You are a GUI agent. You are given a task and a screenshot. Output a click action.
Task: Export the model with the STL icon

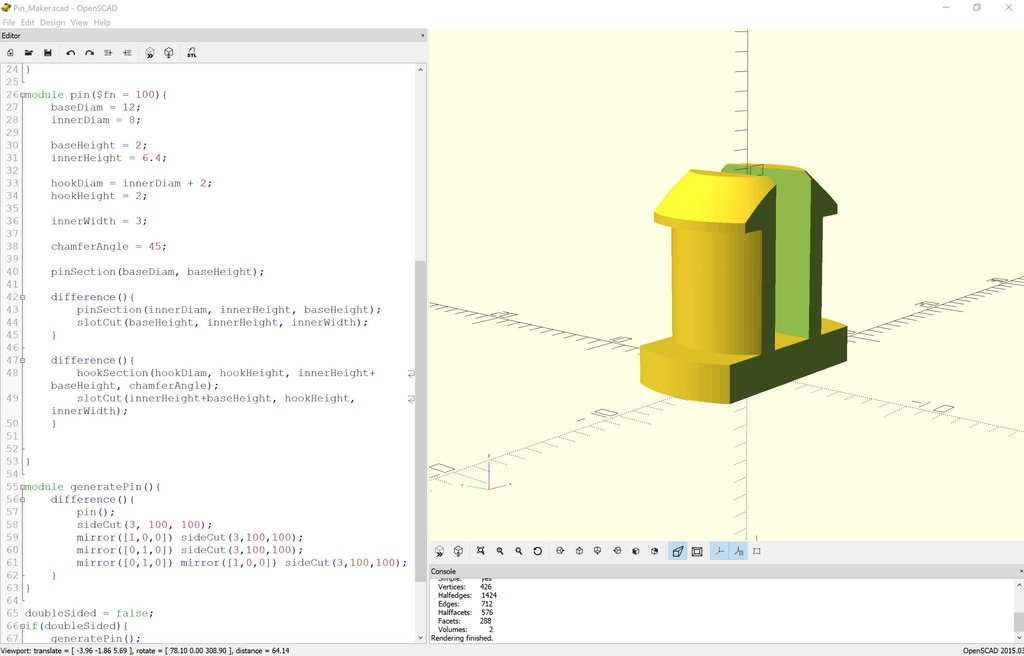point(191,52)
